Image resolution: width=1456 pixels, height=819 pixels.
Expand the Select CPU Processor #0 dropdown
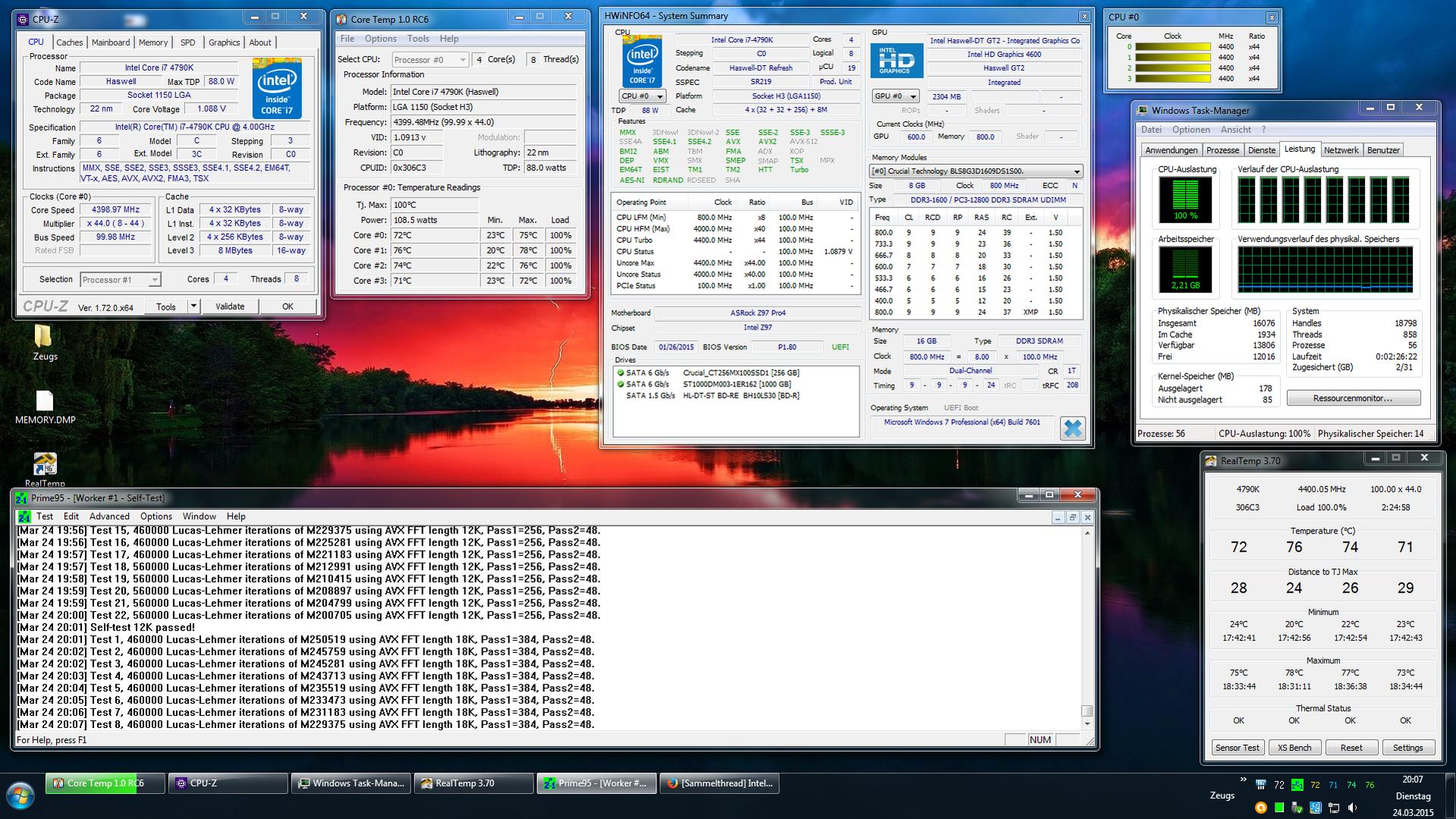[x=430, y=59]
